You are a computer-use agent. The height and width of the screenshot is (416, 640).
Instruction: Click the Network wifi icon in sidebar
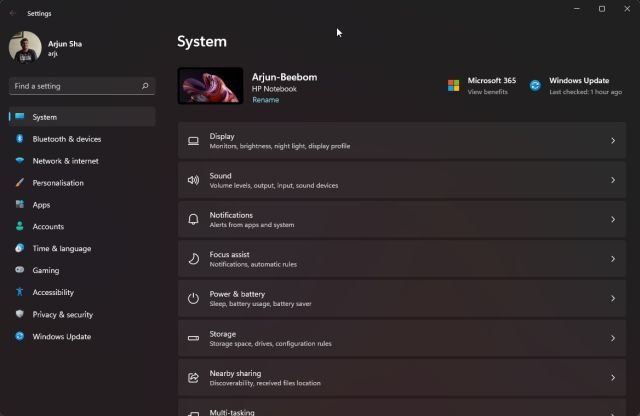(20, 160)
